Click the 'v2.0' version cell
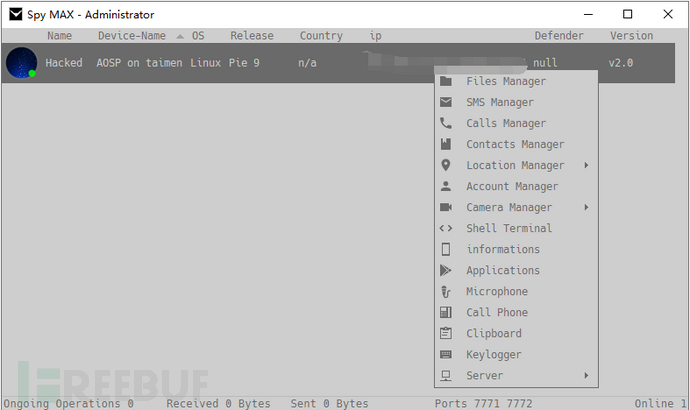This screenshot has width=690, height=410. [x=620, y=63]
